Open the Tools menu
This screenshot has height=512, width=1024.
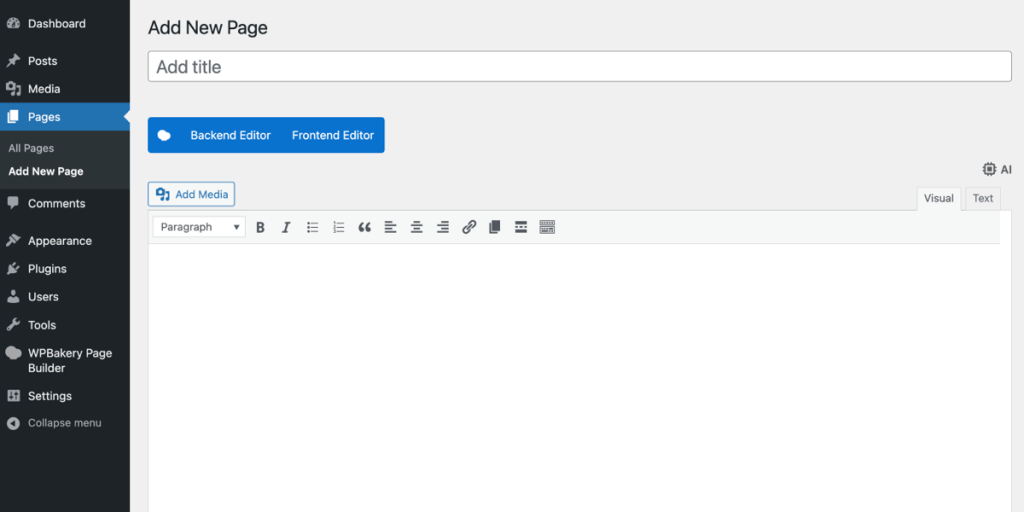(65, 325)
